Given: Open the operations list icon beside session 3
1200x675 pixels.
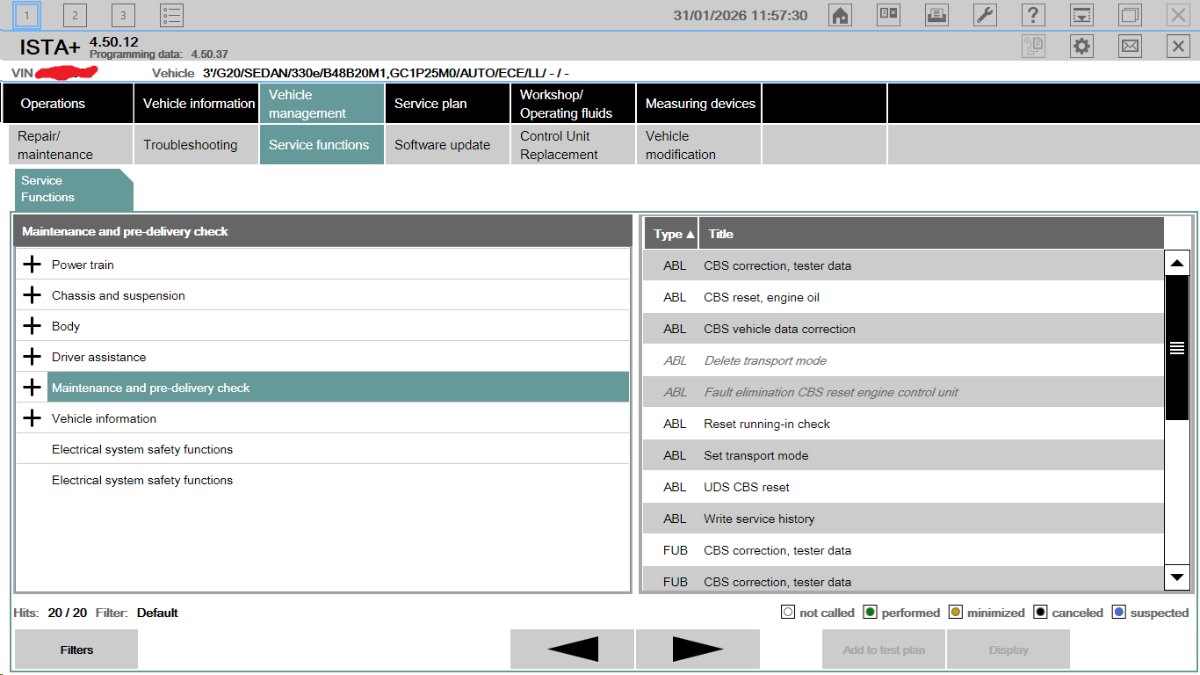Looking at the screenshot, I should pyautogui.click(x=172, y=15).
